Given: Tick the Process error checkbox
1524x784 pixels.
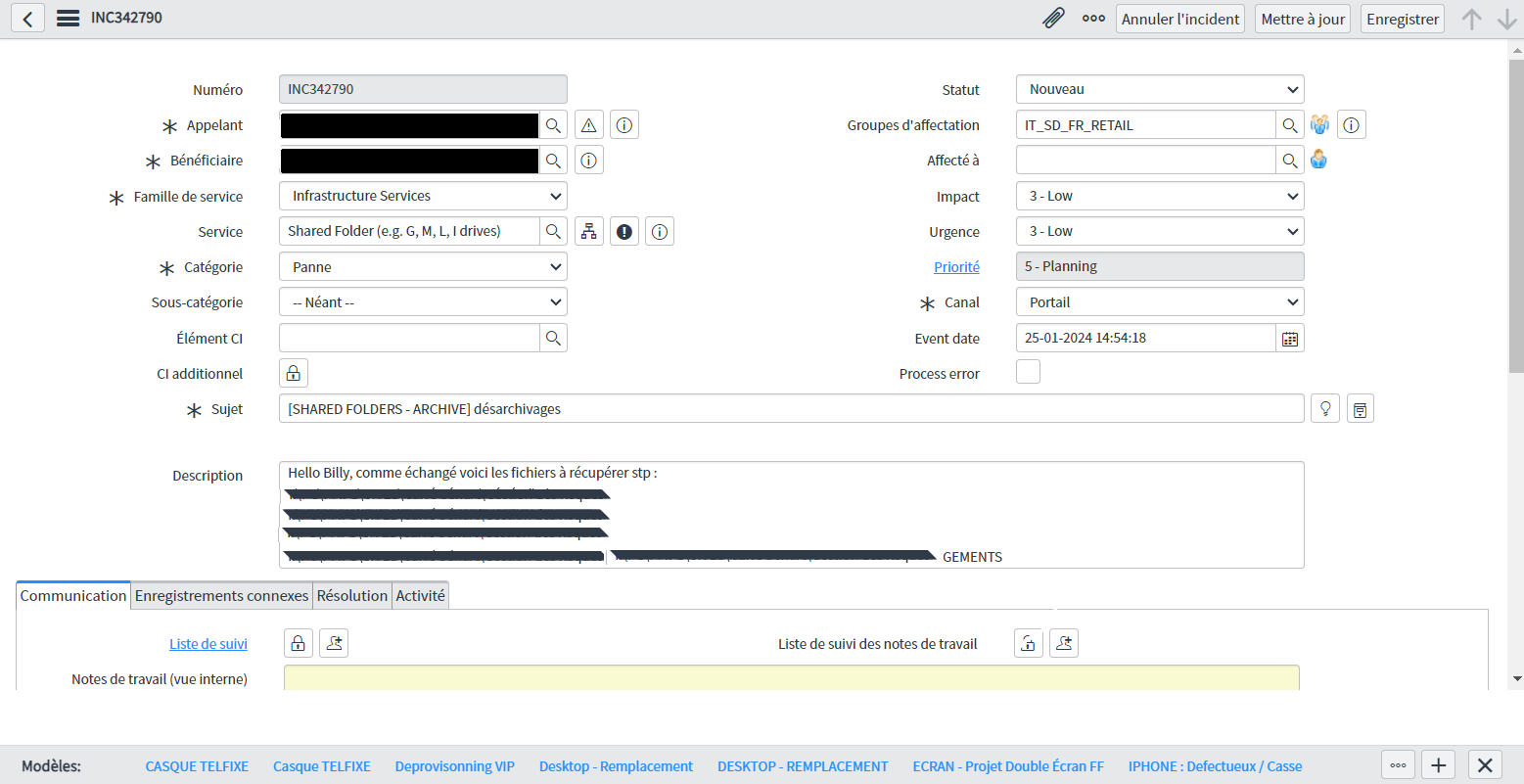Looking at the screenshot, I should [1028, 372].
